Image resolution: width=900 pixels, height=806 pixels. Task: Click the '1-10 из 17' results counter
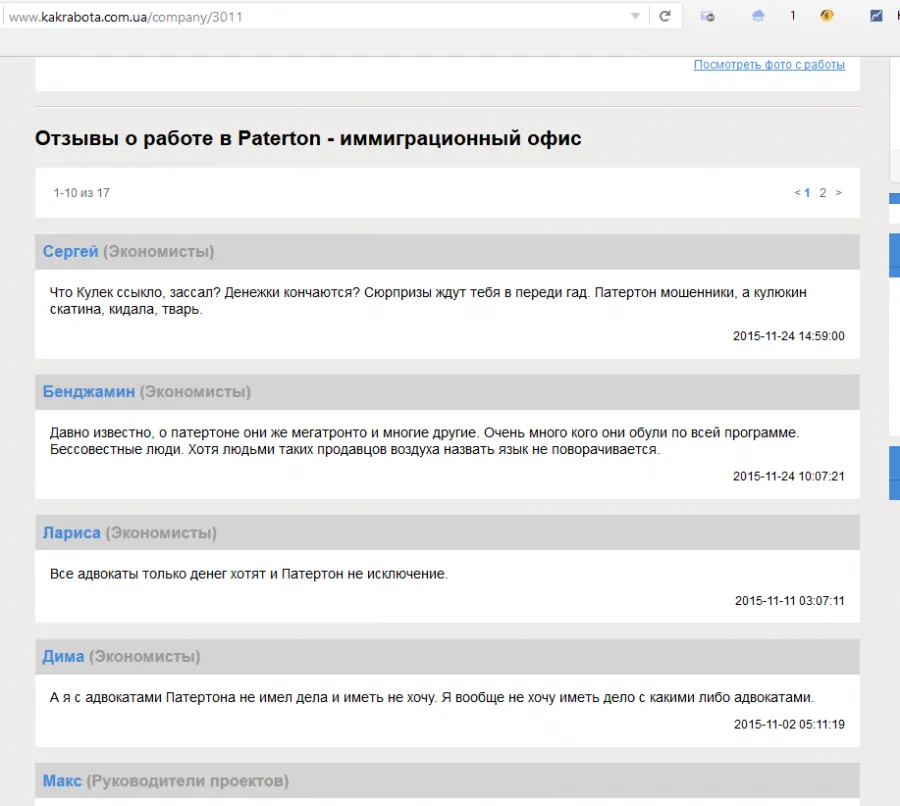point(82,193)
